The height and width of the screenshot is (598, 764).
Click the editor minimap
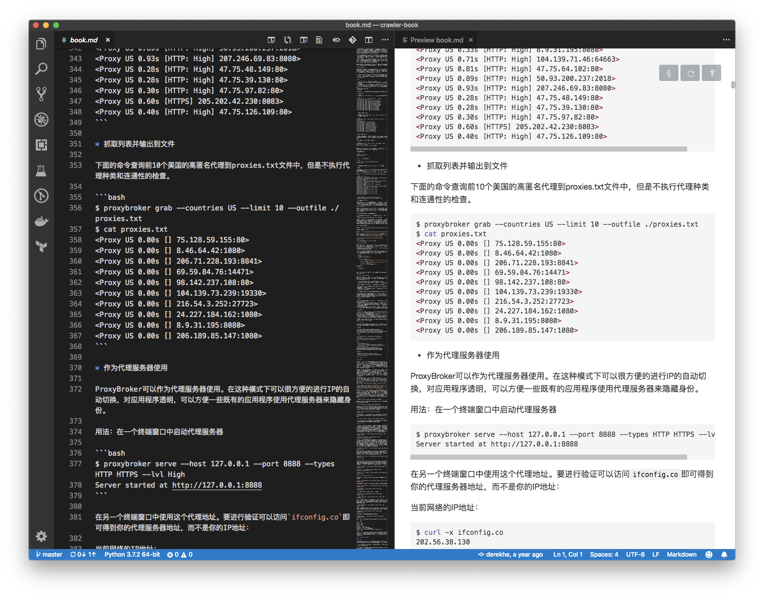372,297
